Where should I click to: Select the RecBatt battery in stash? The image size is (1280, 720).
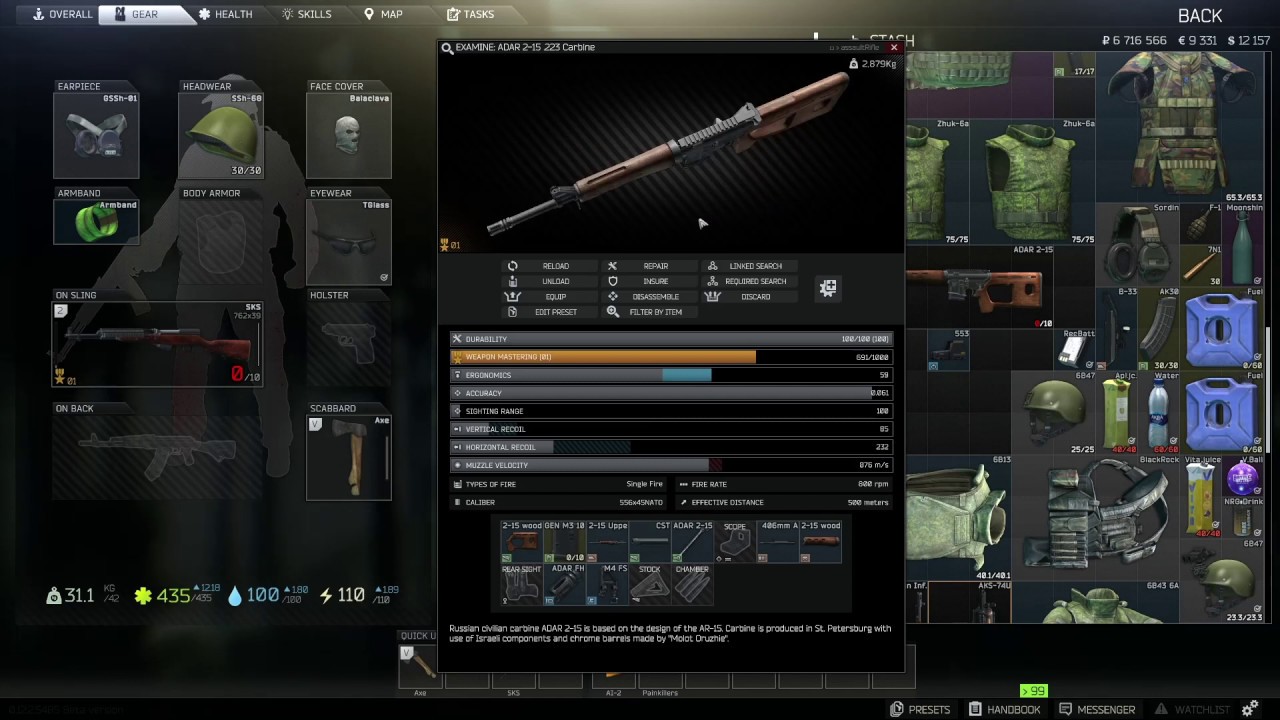tap(1075, 350)
